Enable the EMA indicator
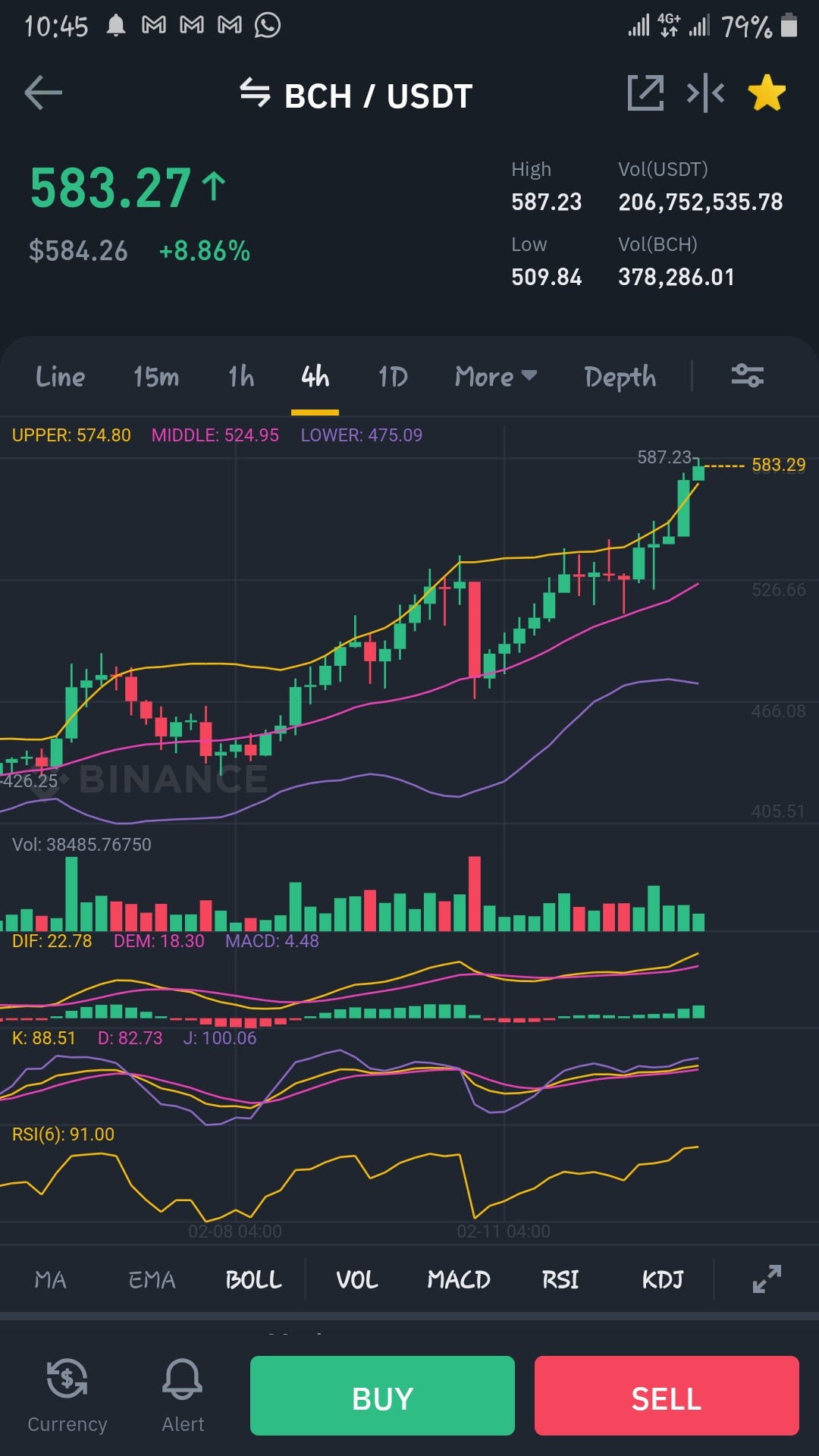 152,1279
